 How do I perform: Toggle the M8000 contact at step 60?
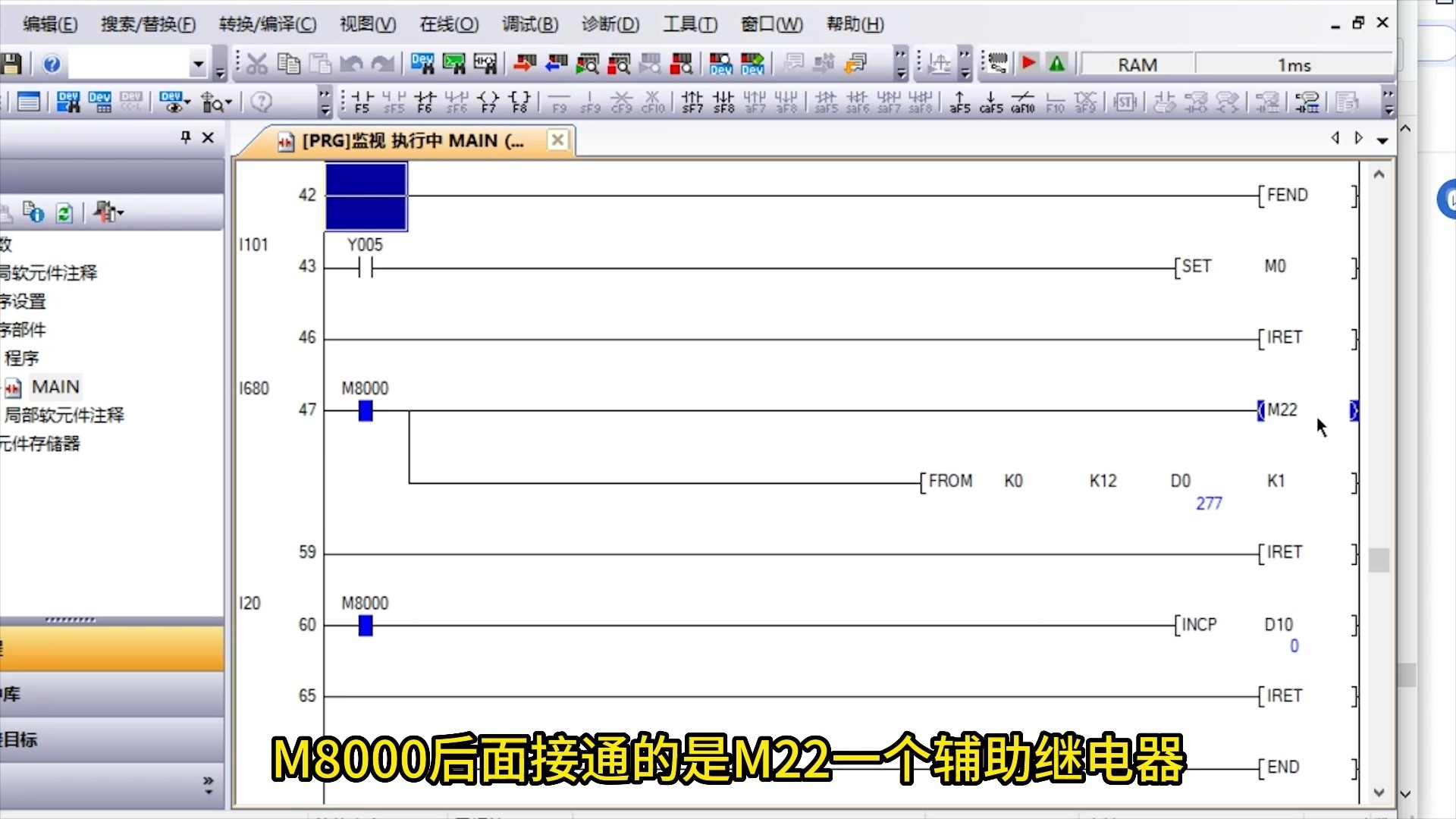(x=366, y=626)
